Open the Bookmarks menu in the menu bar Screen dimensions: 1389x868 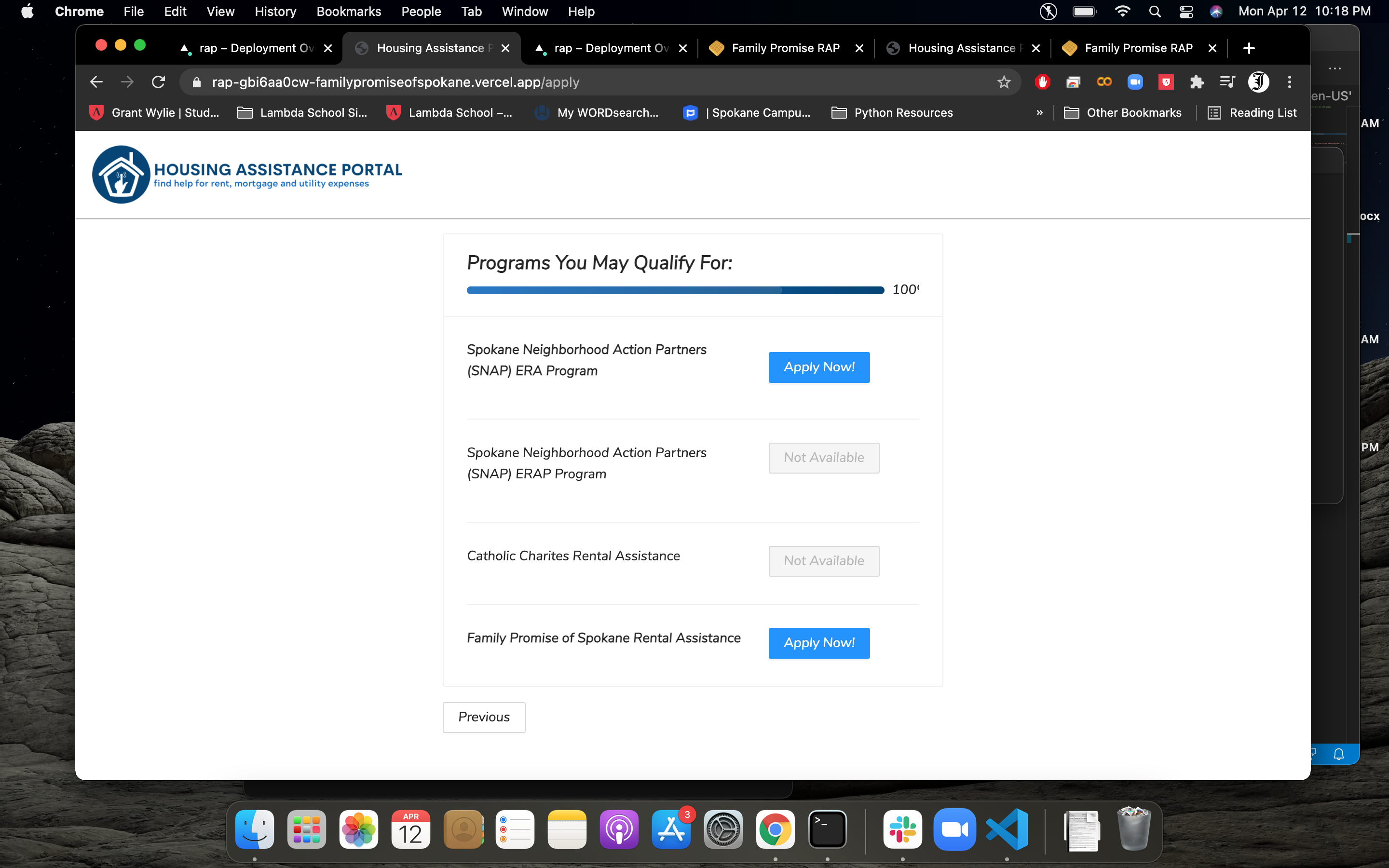[x=348, y=12]
